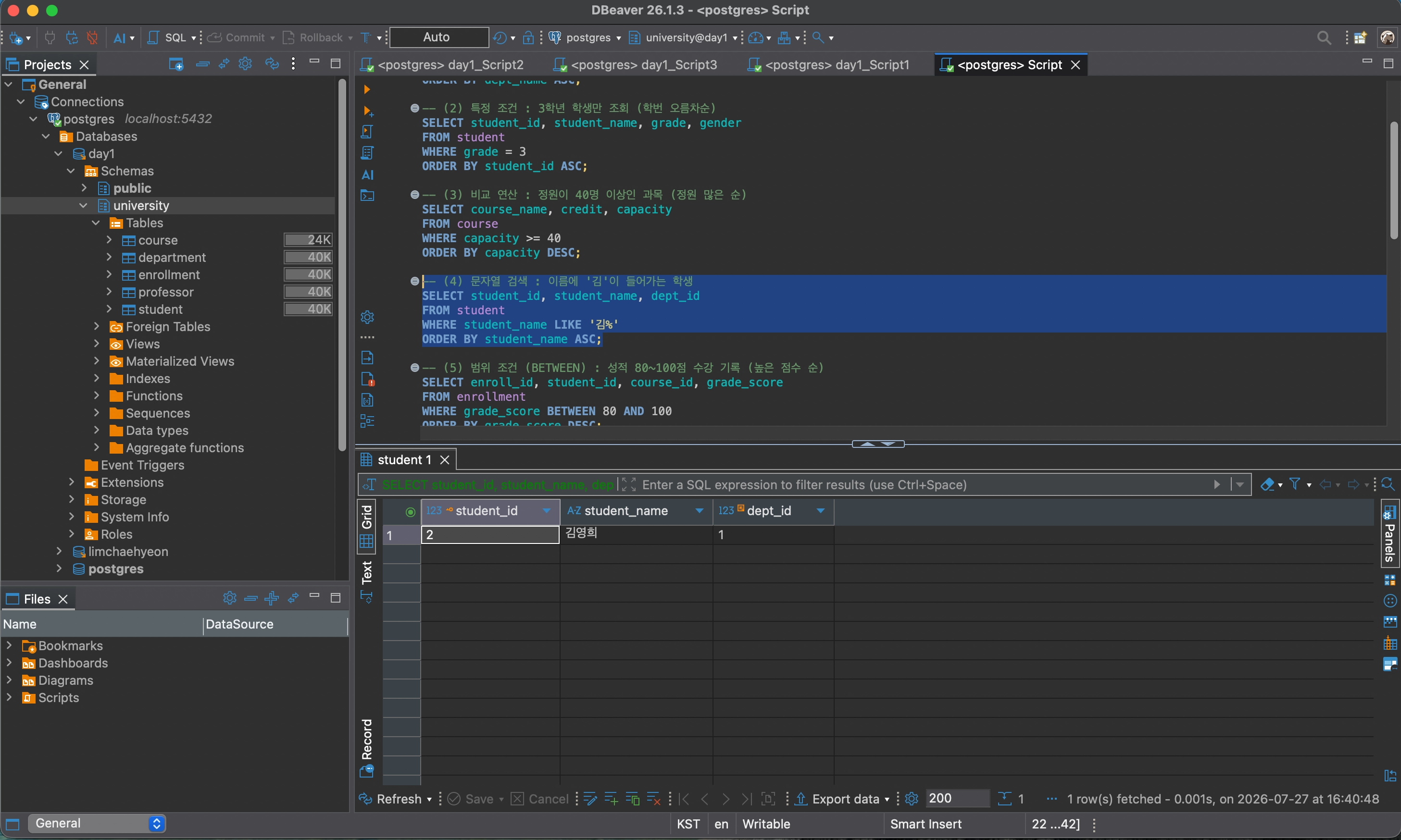
Task: Click the Delete row icon in results toolbar
Action: click(653, 799)
